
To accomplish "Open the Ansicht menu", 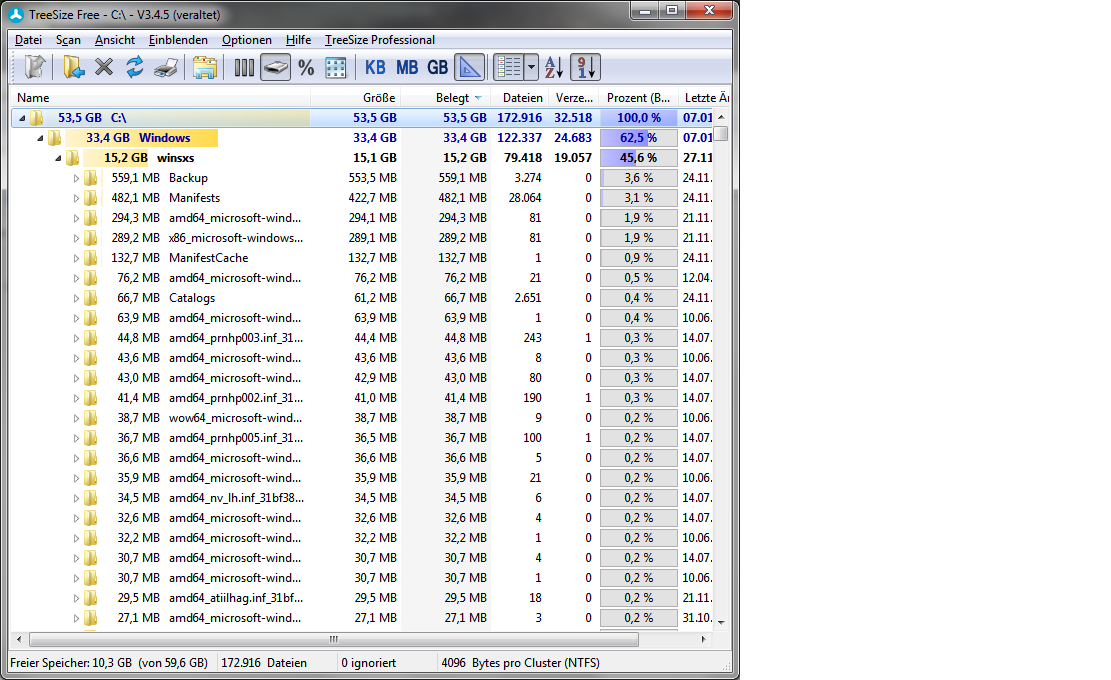I will [115, 40].
